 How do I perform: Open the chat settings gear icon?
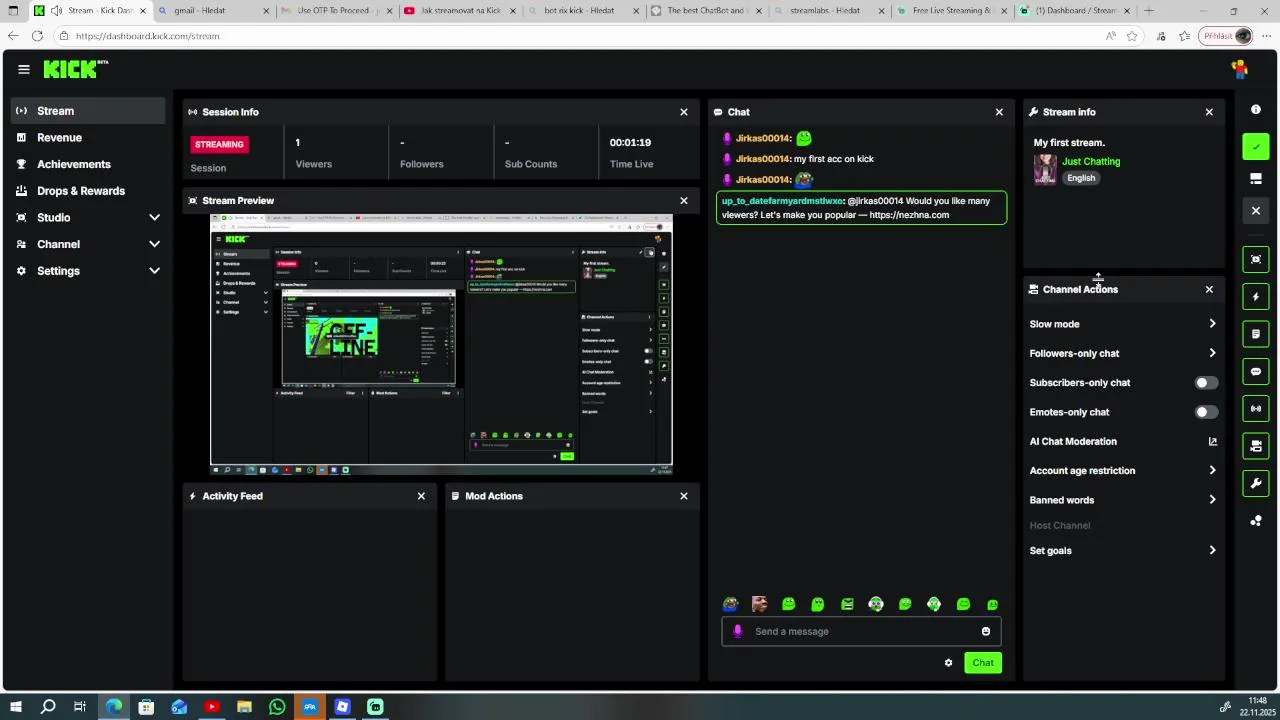point(948,663)
